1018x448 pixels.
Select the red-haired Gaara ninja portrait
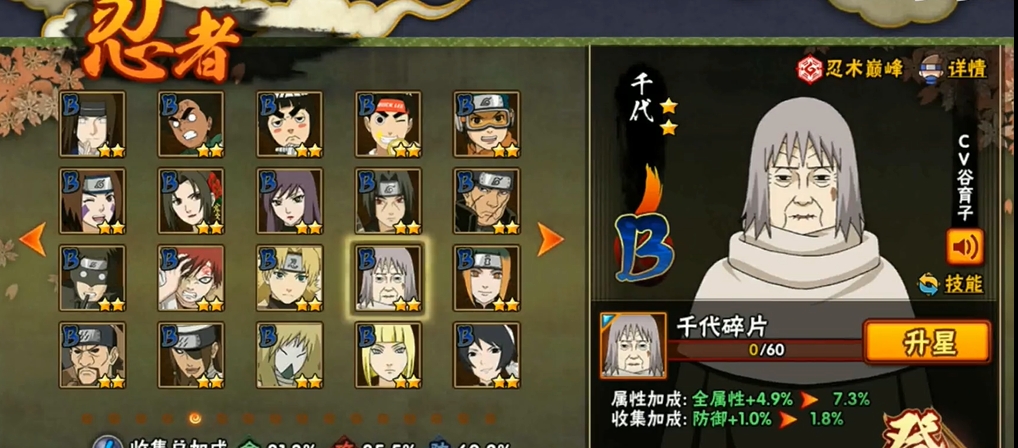pos(191,278)
